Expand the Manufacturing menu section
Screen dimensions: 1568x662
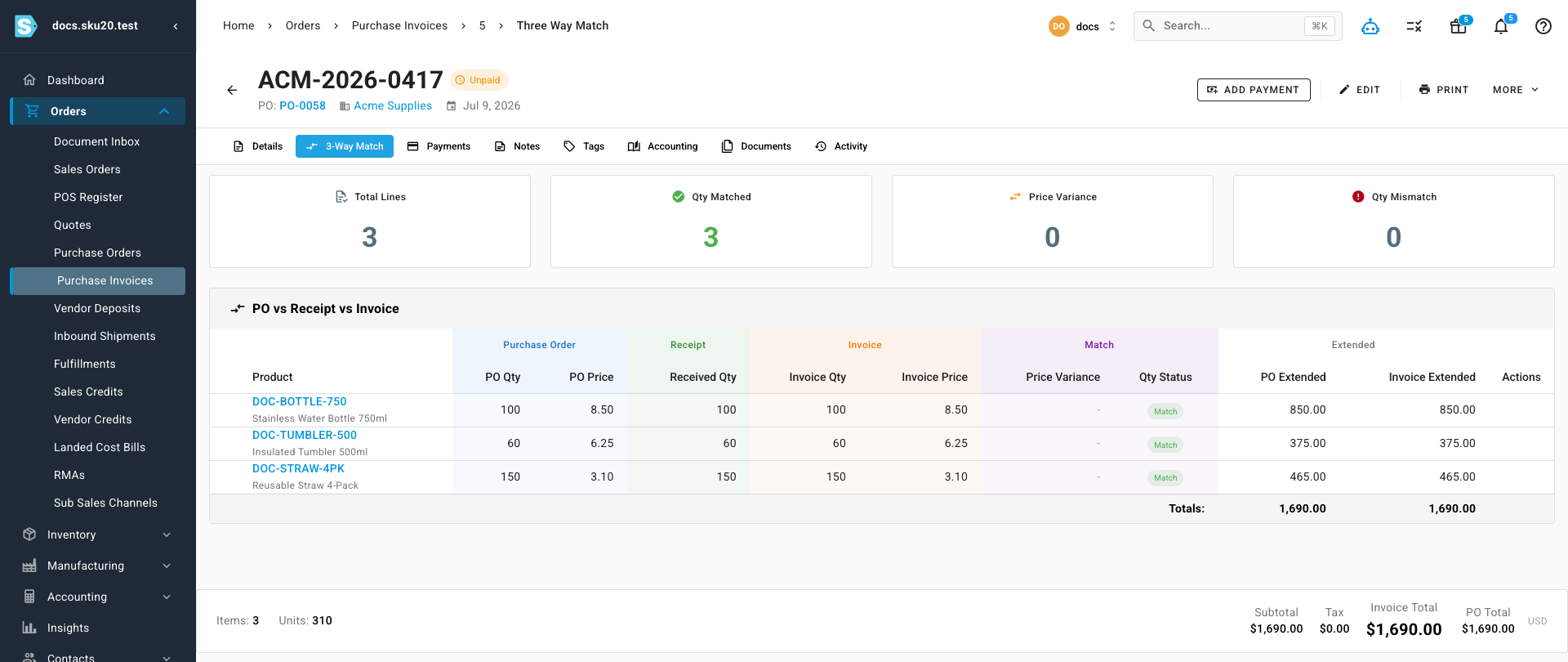pos(167,566)
